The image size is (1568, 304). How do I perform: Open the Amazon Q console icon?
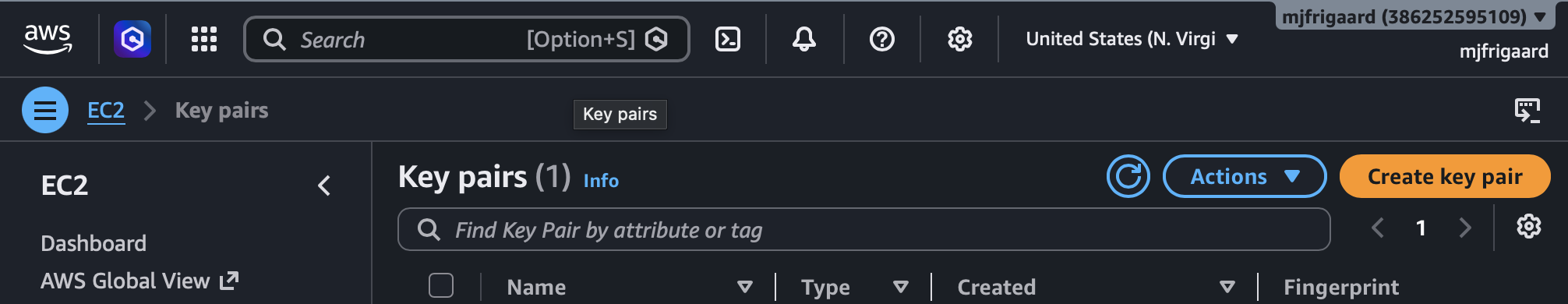pyautogui.click(x=132, y=39)
